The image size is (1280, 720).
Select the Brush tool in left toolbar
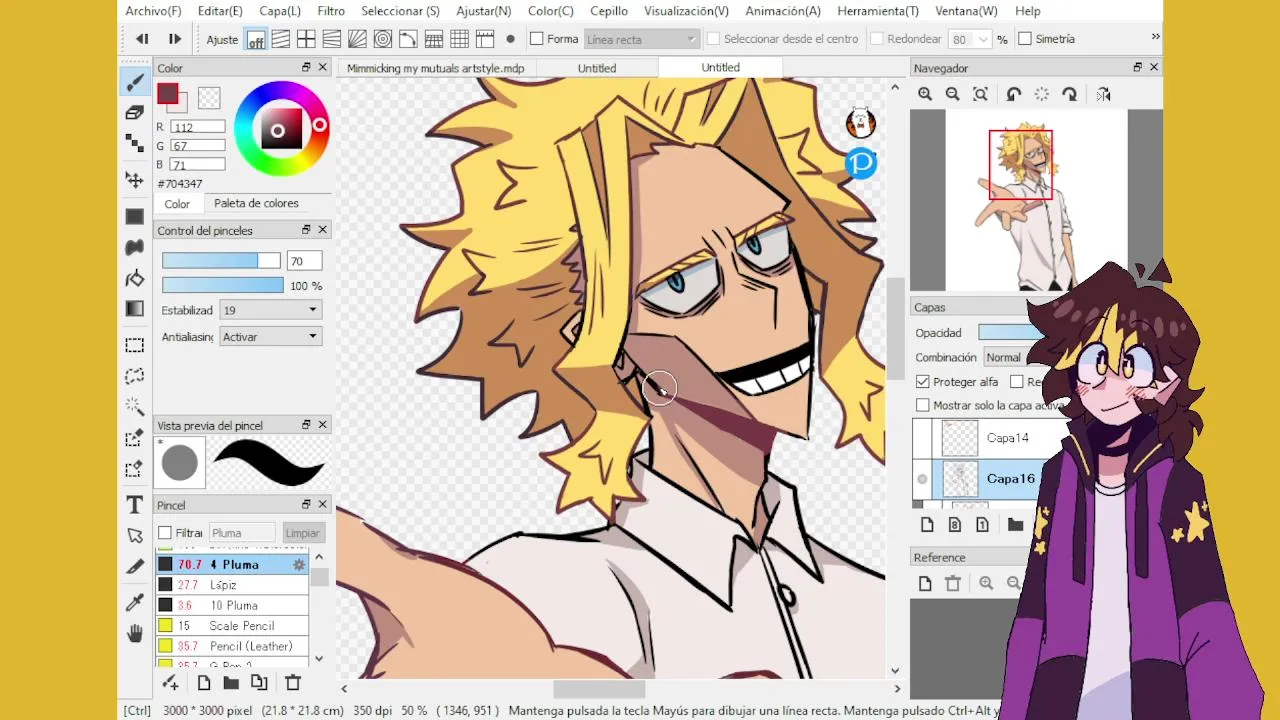135,82
